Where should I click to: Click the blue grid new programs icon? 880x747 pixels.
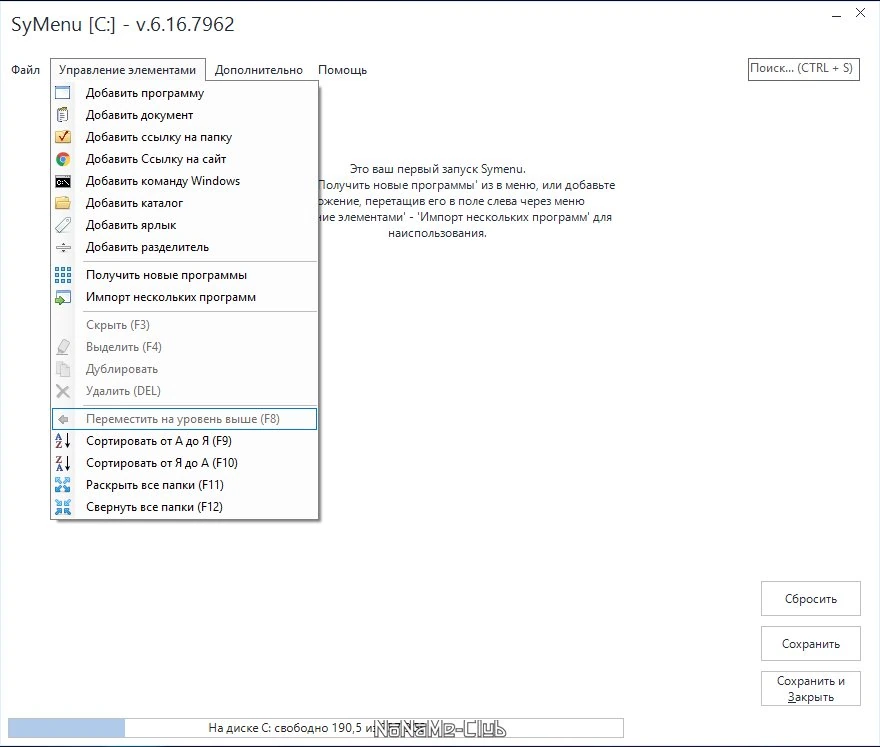click(63, 275)
